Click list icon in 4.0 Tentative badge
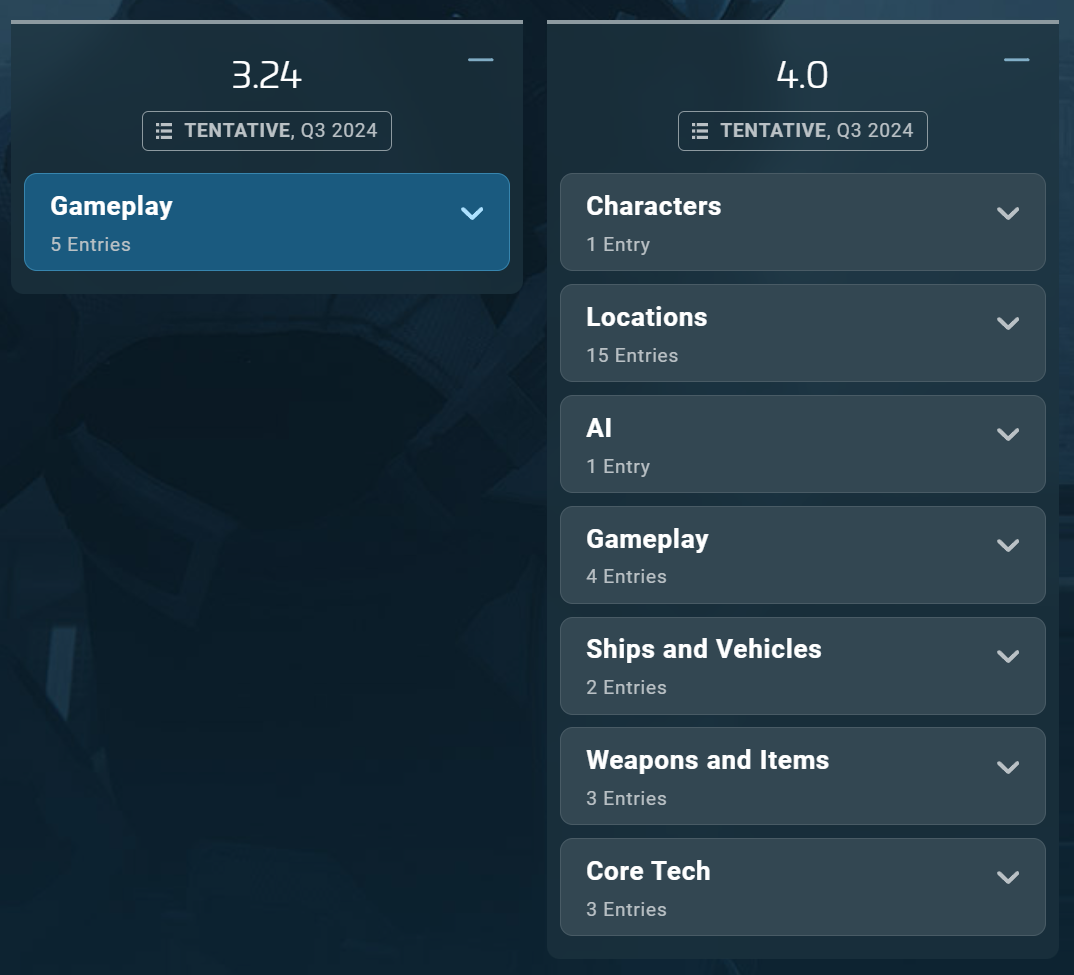 pos(700,131)
